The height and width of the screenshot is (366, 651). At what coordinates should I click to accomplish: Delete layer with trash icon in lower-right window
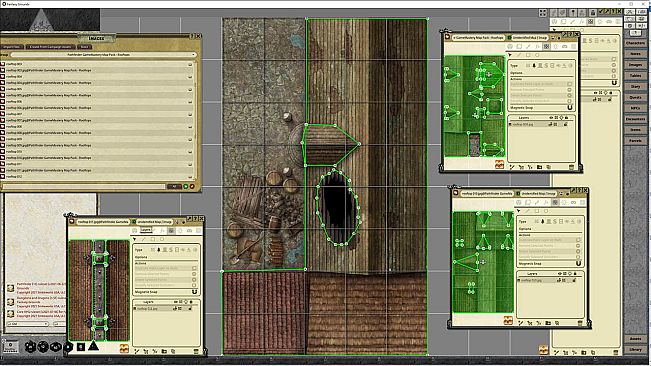coord(580,323)
